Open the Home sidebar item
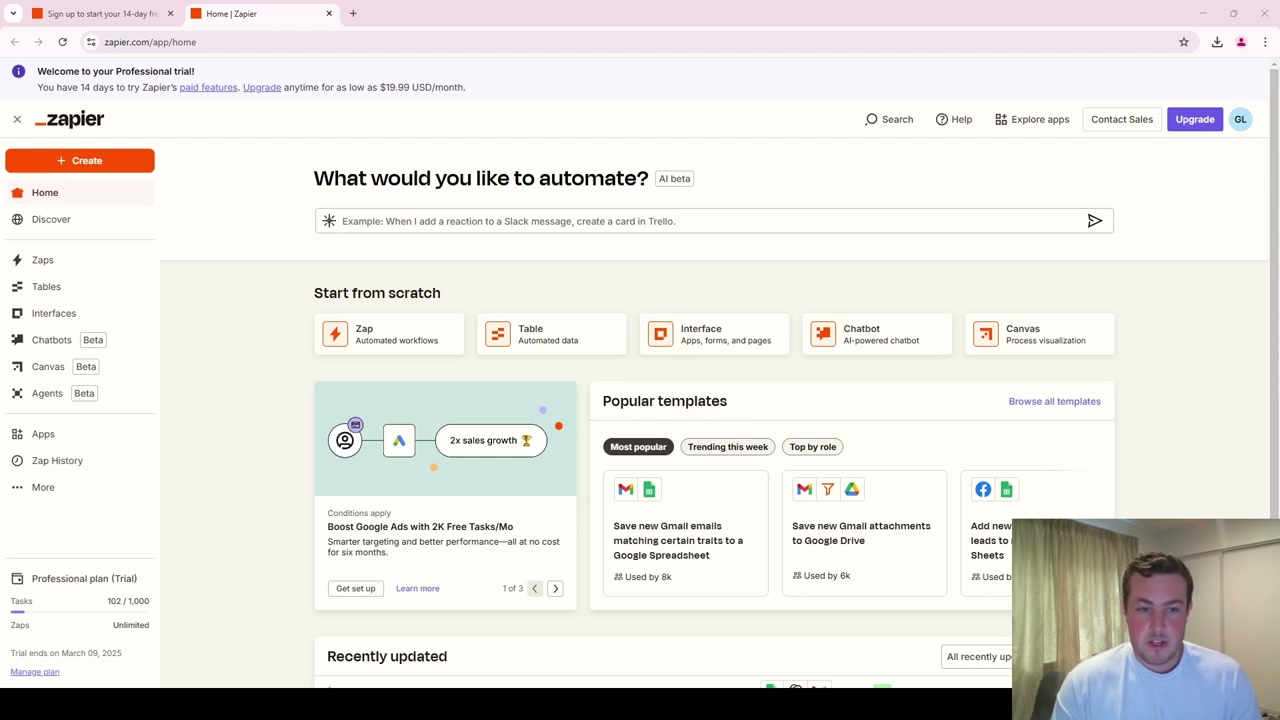The image size is (1280, 720). 80,192
